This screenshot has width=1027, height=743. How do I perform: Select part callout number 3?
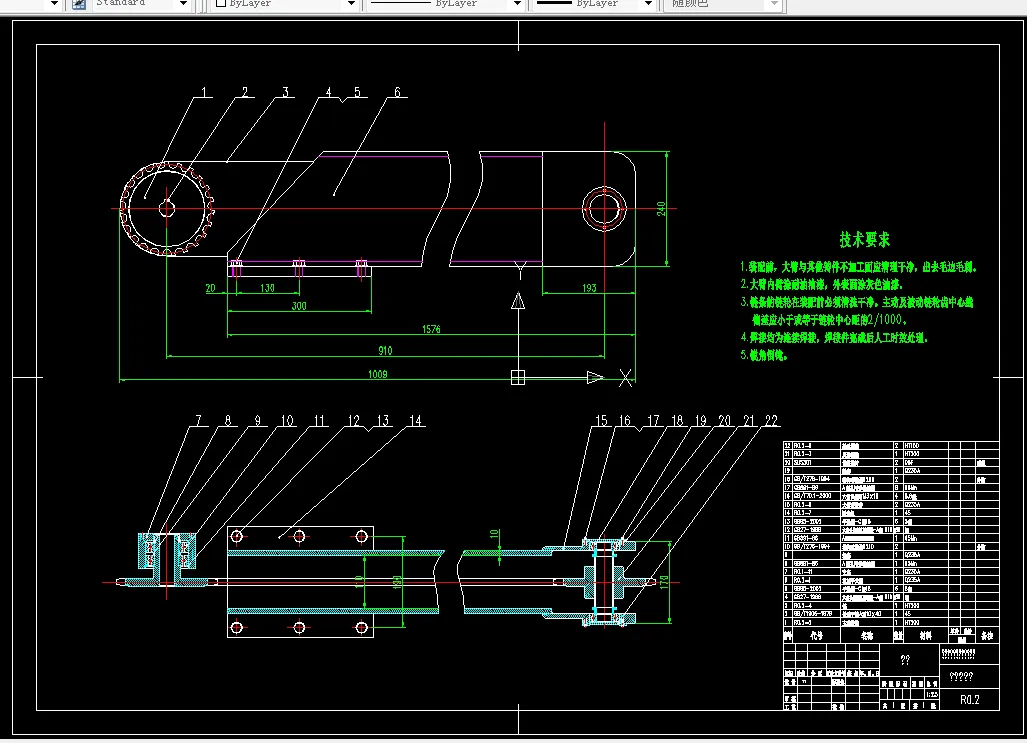click(x=285, y=92)
